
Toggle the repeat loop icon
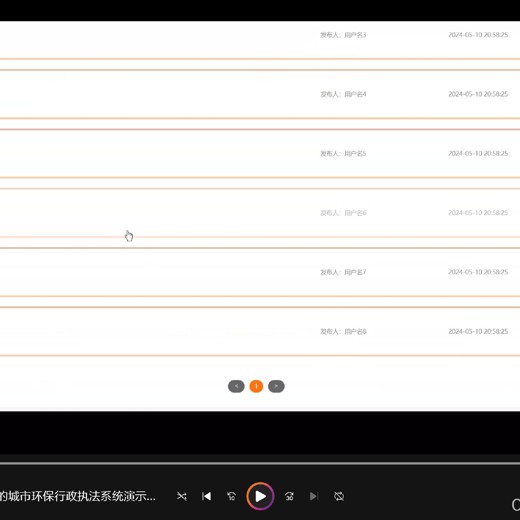[339, 496]
